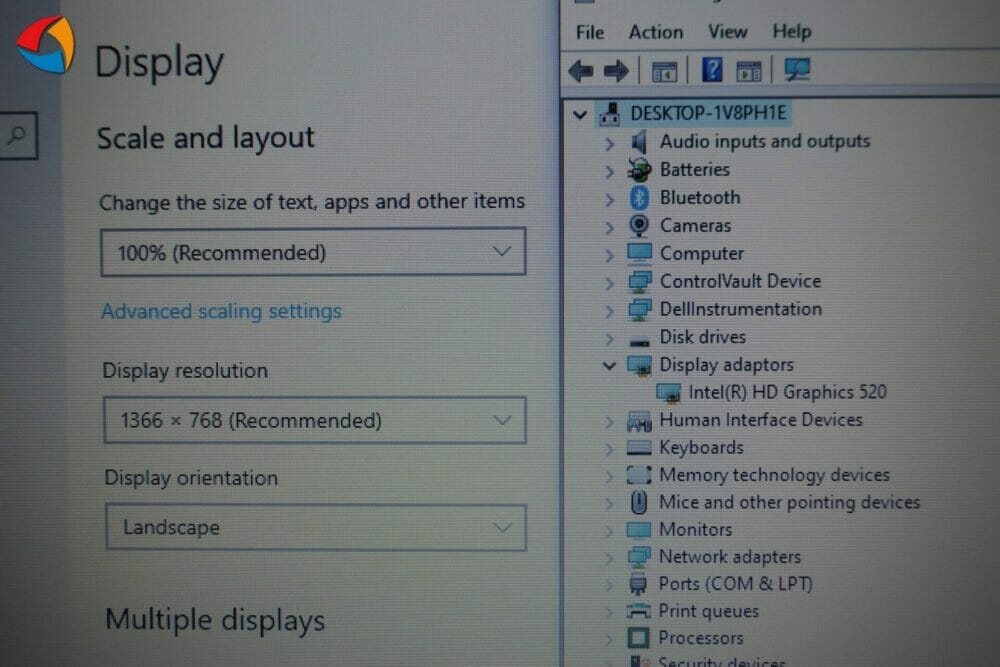Expand the Network adapters node

(x=609, y=558)
